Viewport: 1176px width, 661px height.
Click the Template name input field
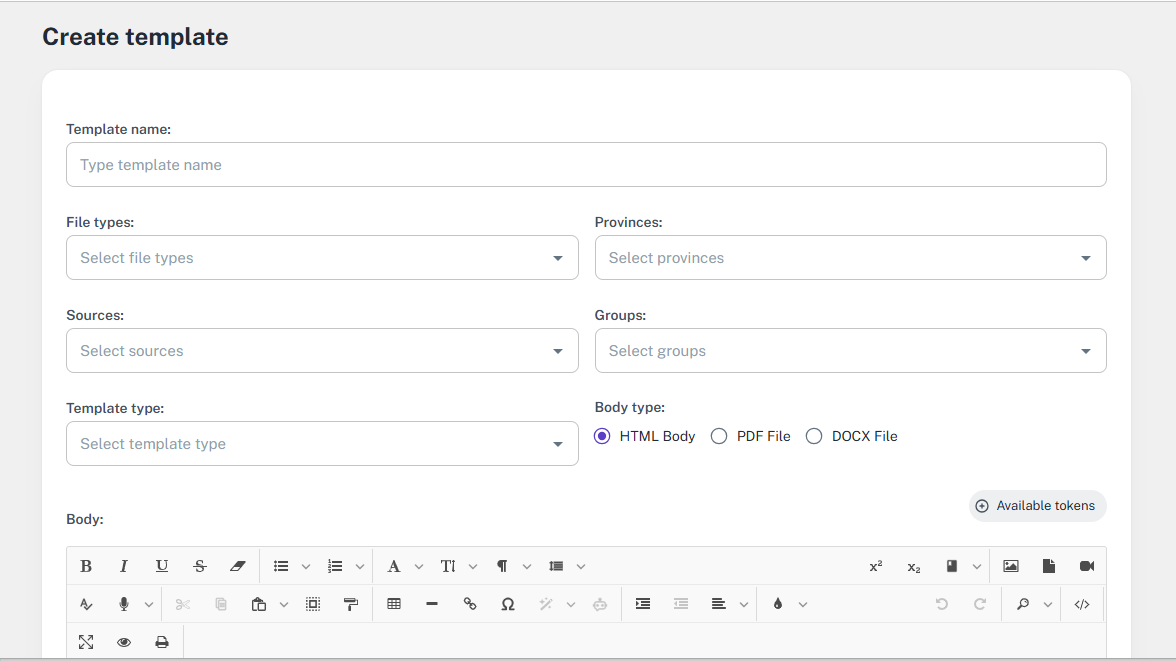pyautogui.click(x=586, y=165)
